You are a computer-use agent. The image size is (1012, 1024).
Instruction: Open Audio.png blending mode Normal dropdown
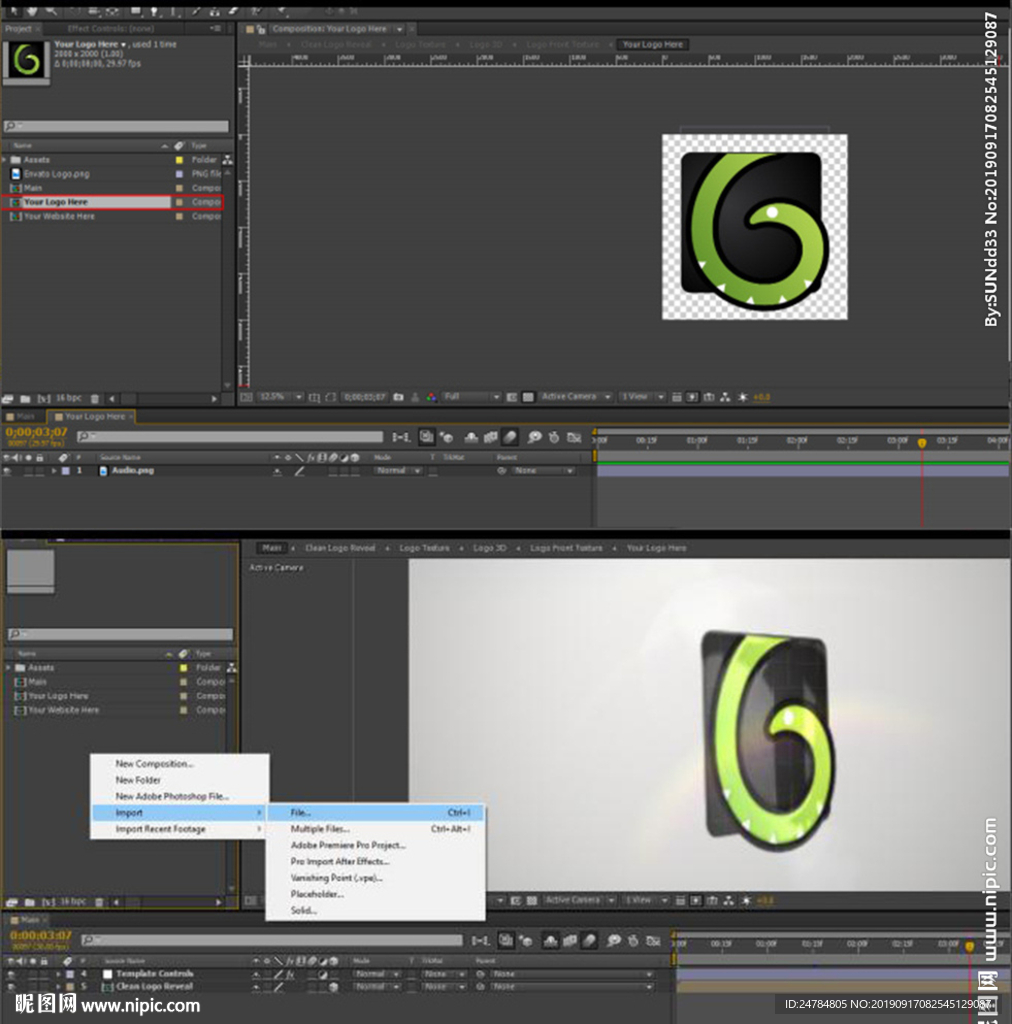(x=398, y=471)
